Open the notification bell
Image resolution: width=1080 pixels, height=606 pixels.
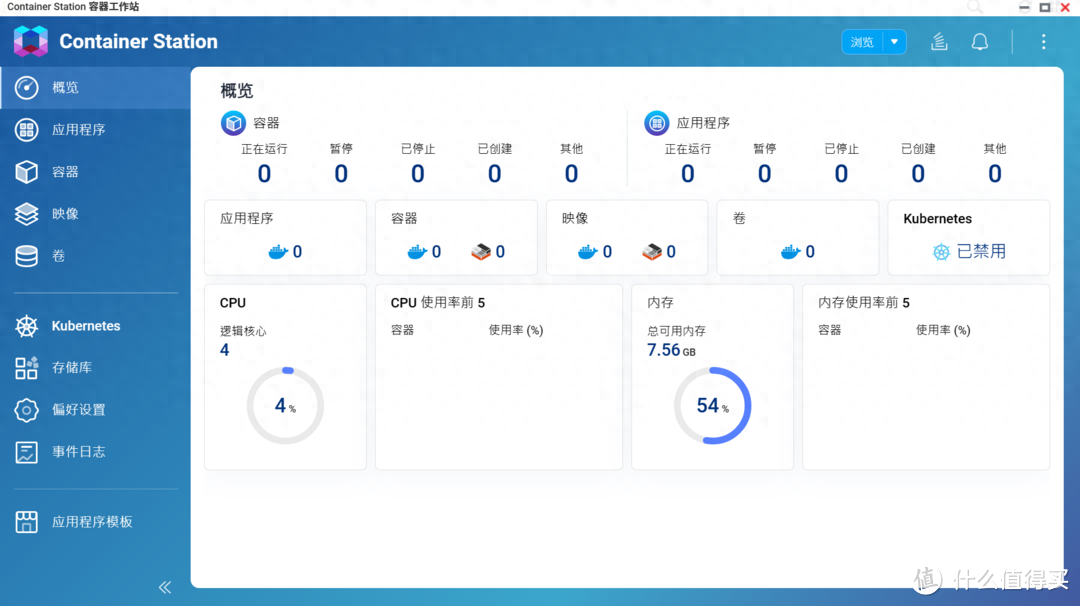(x=979, y=42)
